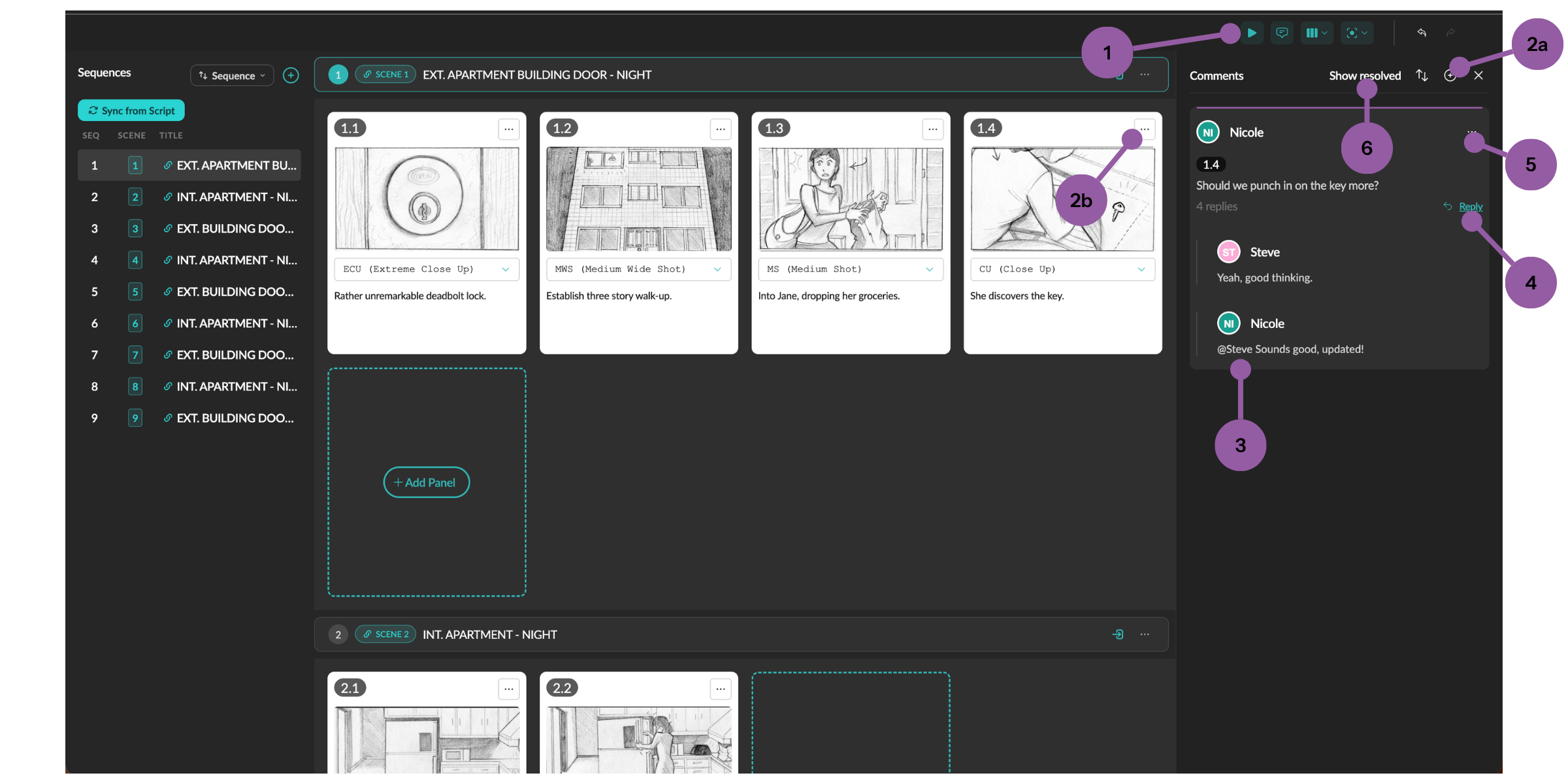Screen dimensions: 1568x784
Task: Open panel 2.2 more options menu
Action: [x=721, y=689]
